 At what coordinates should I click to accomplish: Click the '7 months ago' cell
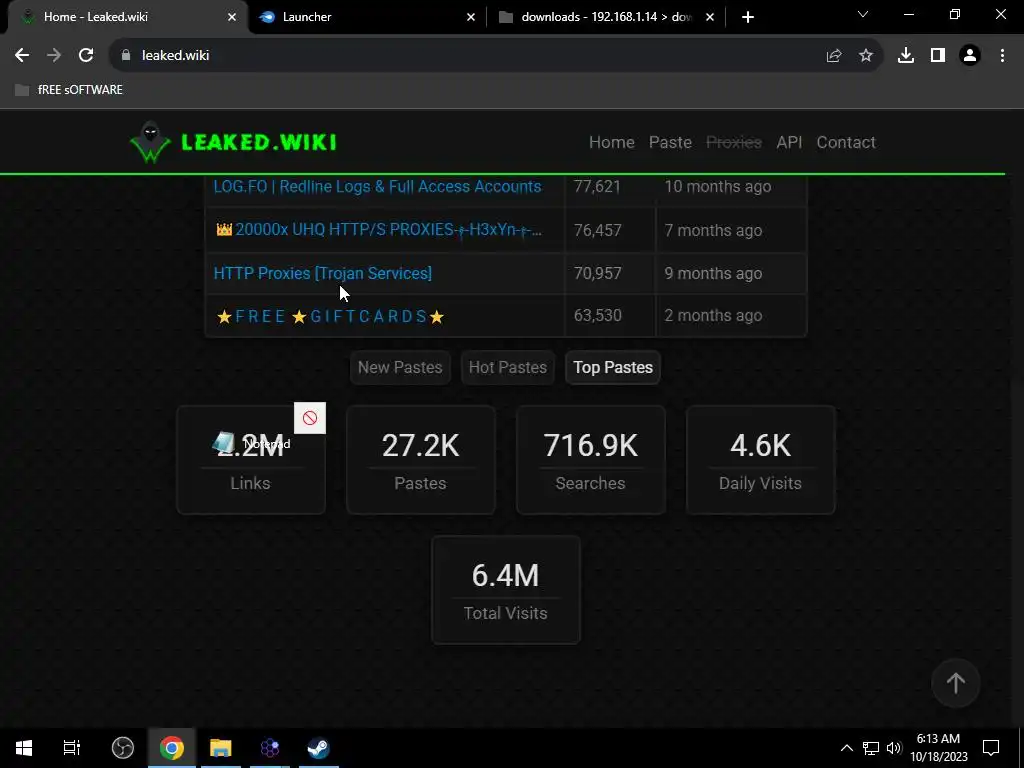(x=731, y=230)
